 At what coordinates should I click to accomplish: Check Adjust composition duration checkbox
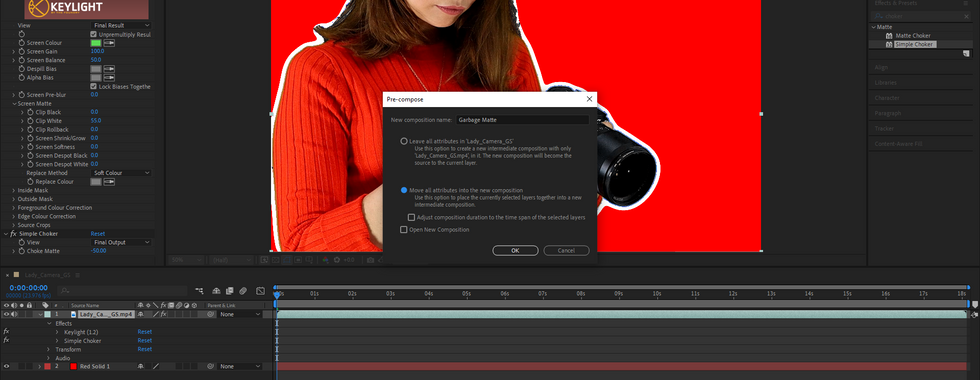(411, 218)
